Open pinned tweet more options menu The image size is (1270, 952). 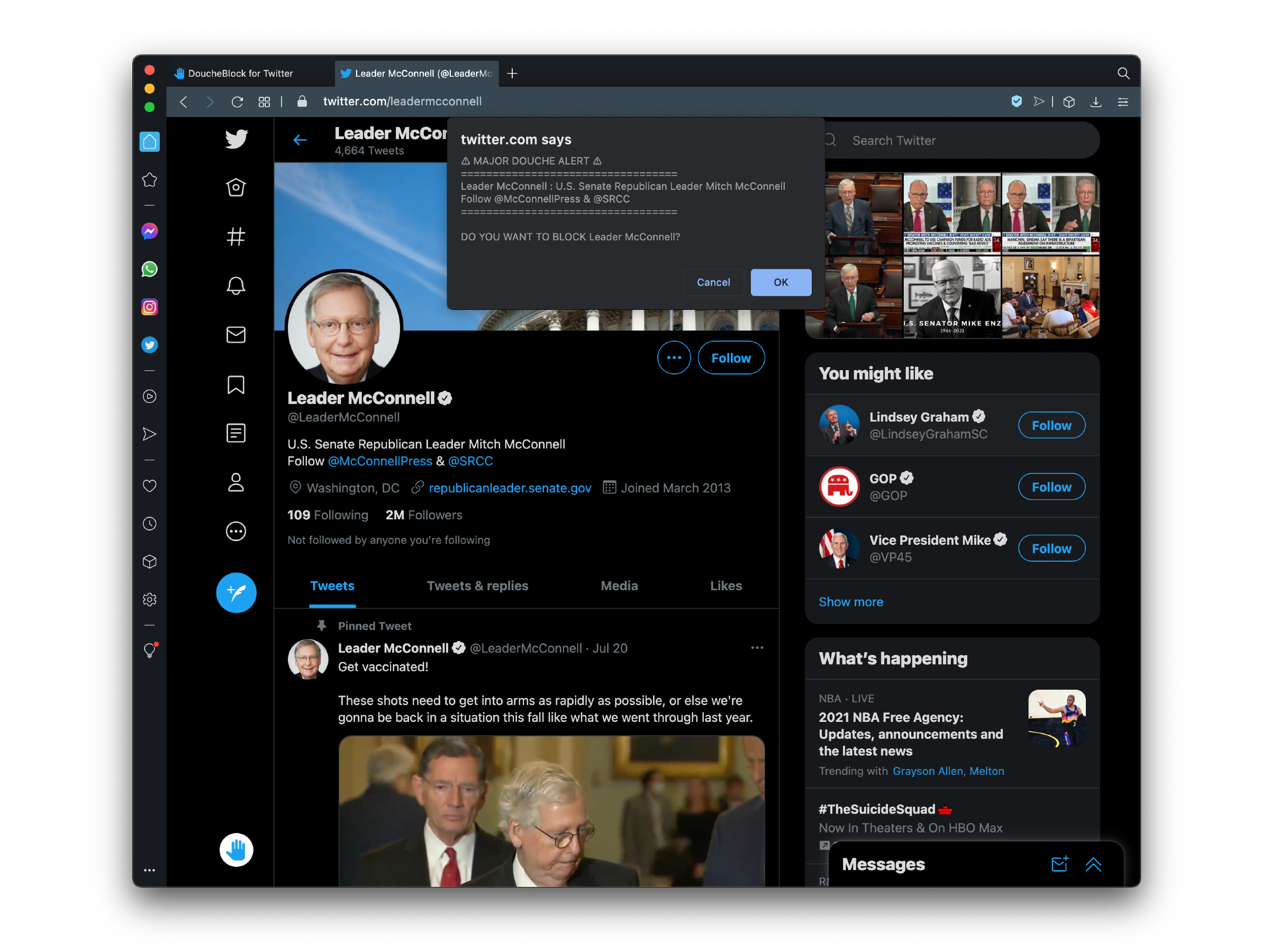(x=757, y=647)
